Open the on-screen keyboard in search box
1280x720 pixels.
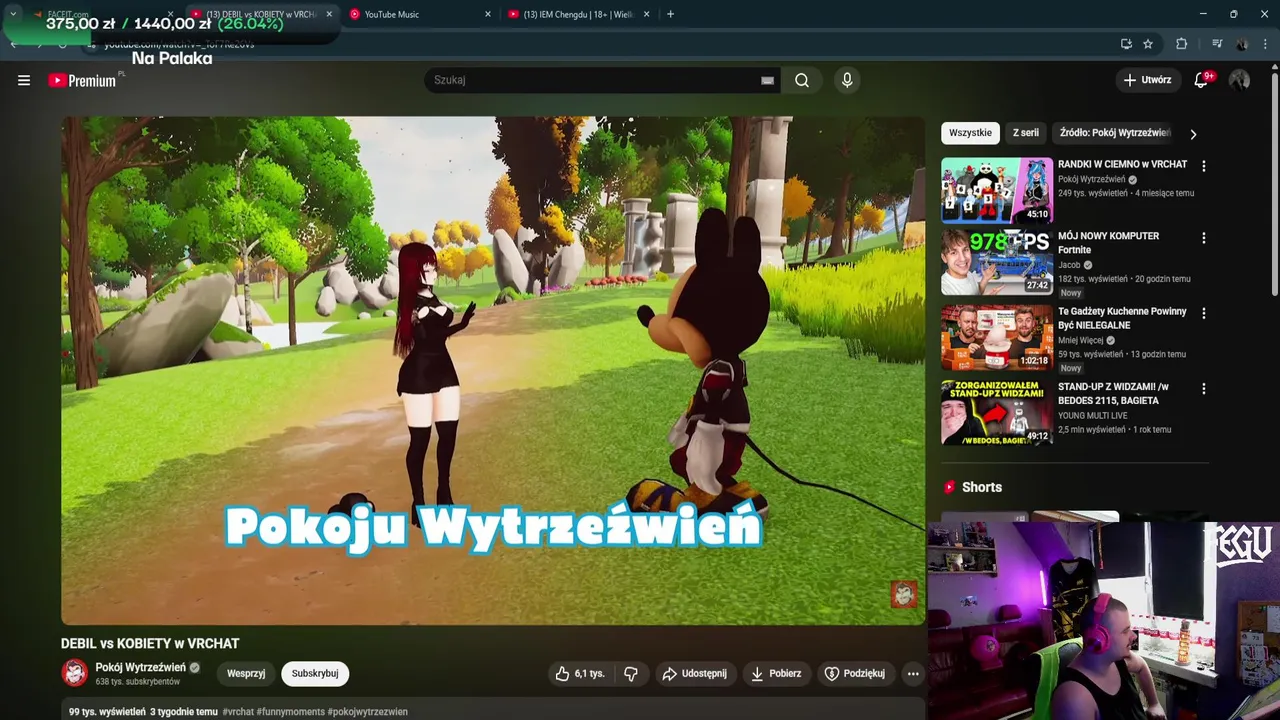point(767,80)
